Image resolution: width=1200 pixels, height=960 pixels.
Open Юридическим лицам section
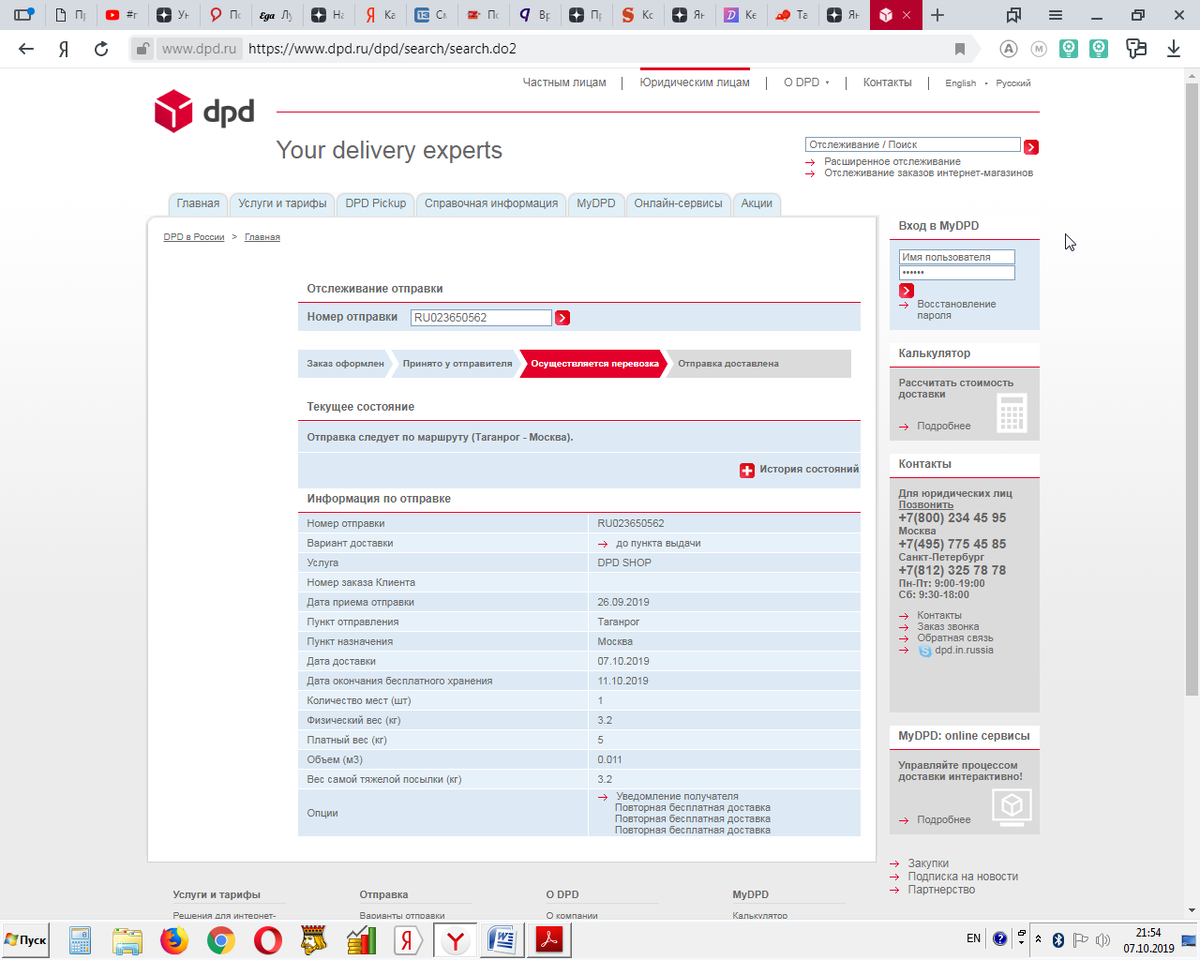tap(694, 83)
